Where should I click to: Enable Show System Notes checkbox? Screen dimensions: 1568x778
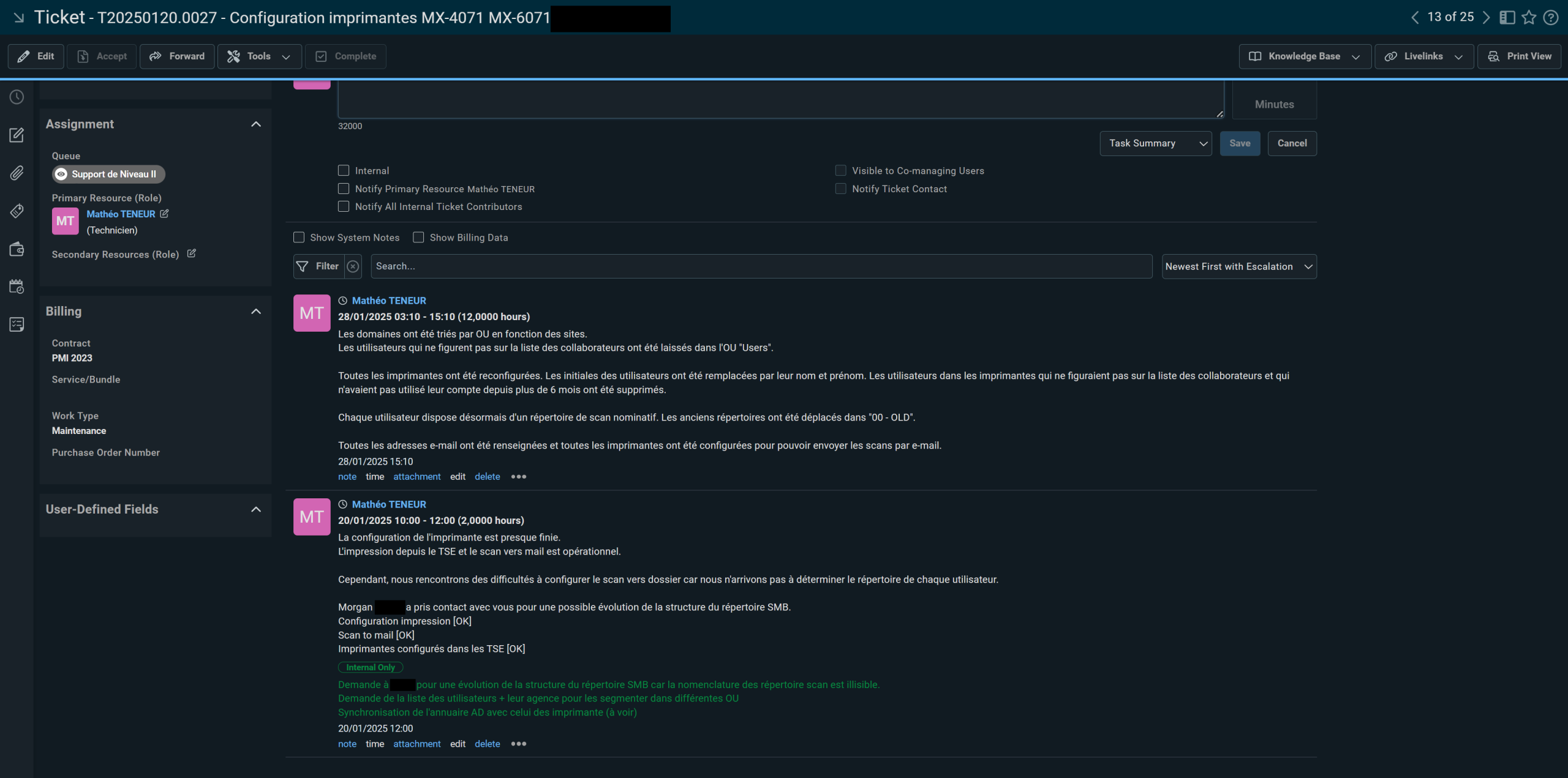point(299,238)
